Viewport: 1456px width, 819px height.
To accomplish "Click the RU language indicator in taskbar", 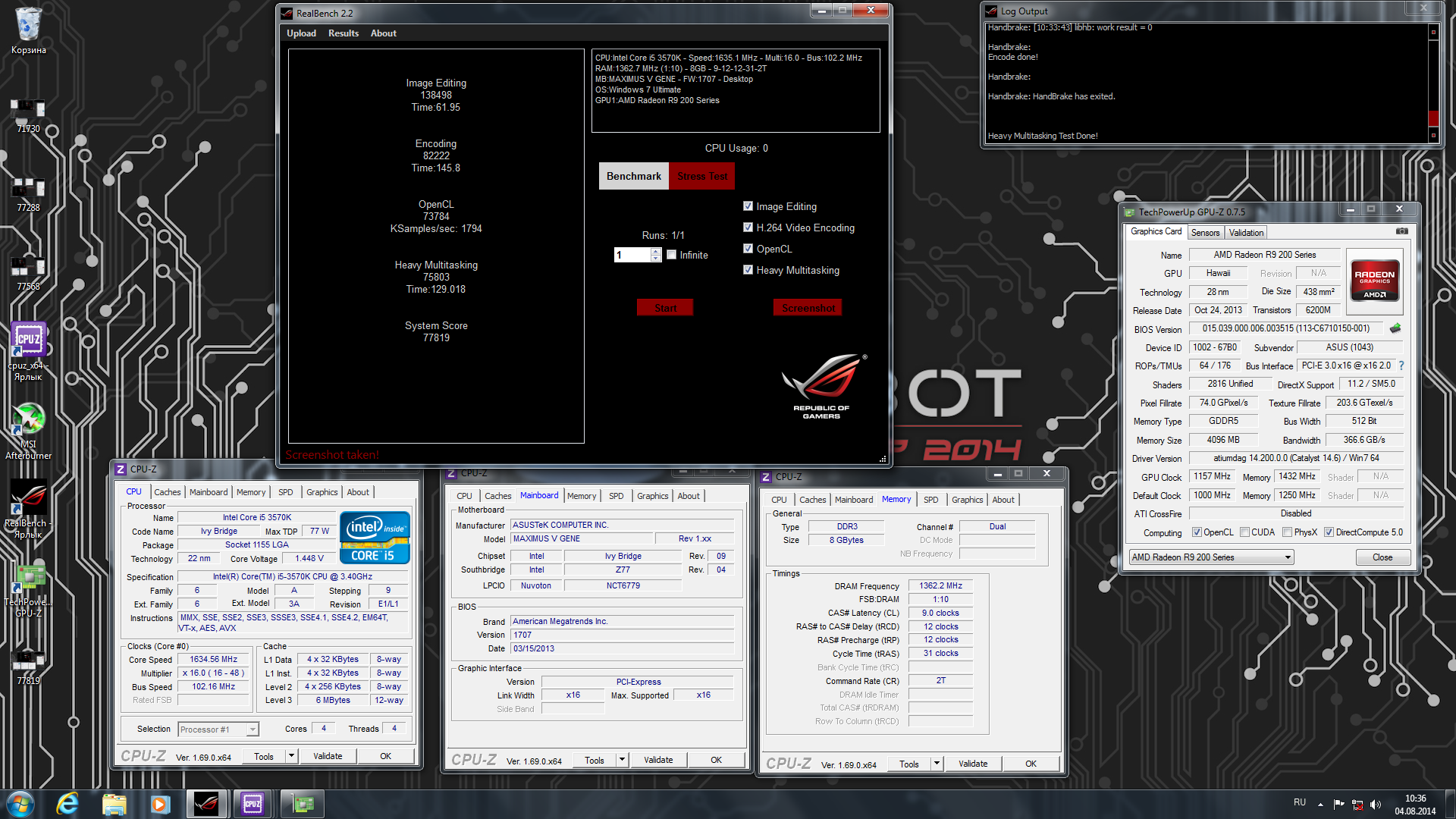I will 1300,802.
